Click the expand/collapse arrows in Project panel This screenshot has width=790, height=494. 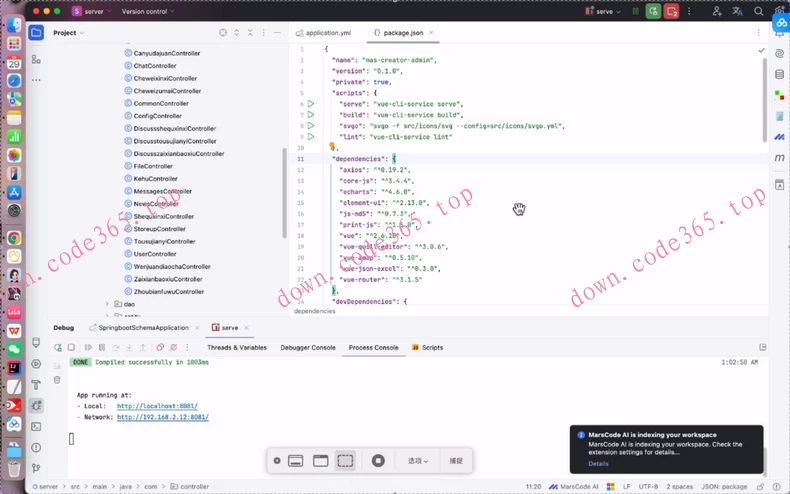pyautogui.click(x=236, y=33)
